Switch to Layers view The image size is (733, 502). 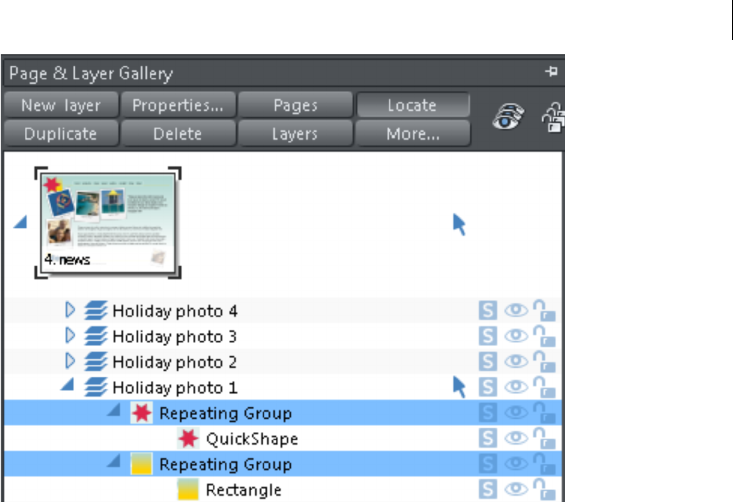pyautogui.click(x=295, y=134)
